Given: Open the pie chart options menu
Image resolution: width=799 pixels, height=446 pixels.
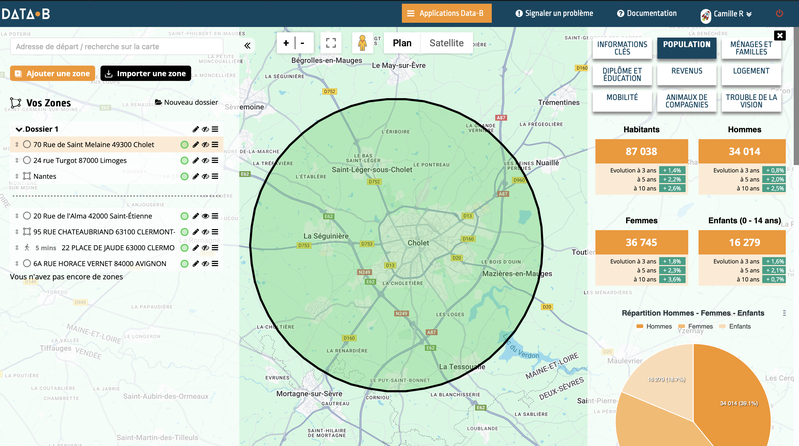Looking at the screenshot, I should click(x=785, y=313).
